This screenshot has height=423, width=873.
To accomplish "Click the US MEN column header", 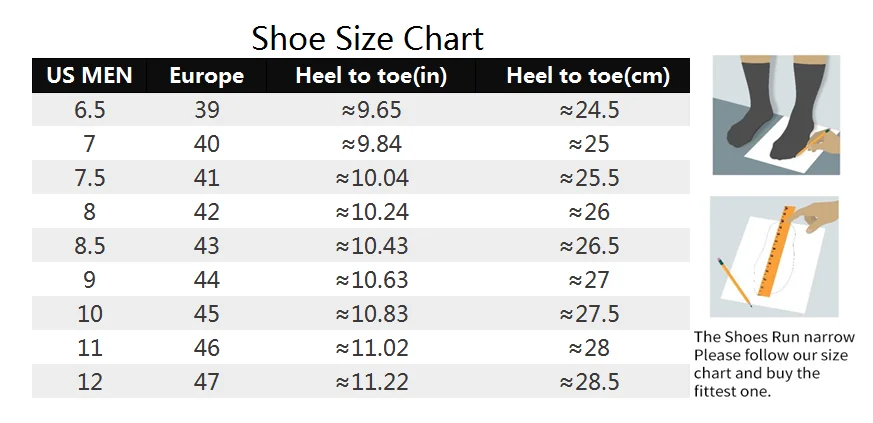I will 90,76.
